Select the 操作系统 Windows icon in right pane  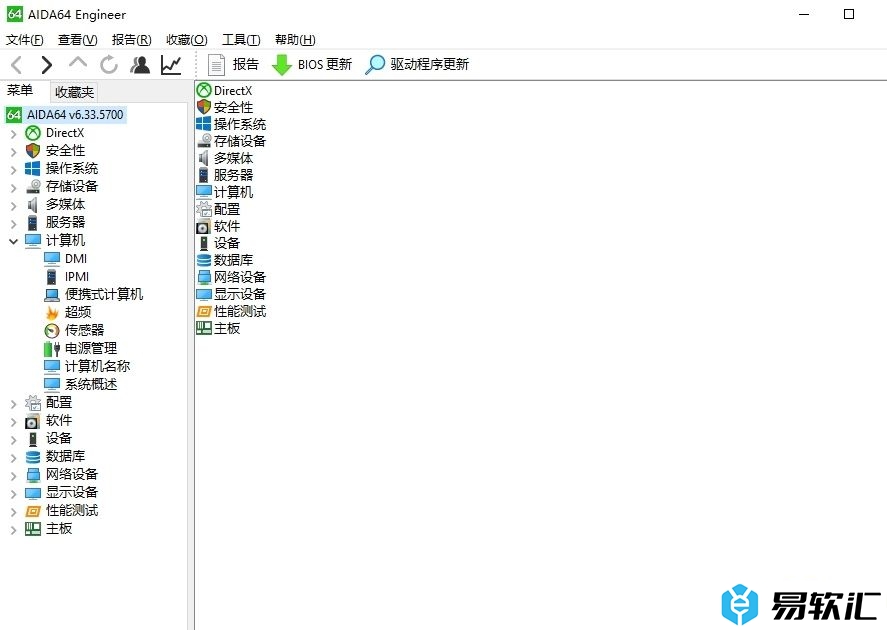[x=204, y=124]
